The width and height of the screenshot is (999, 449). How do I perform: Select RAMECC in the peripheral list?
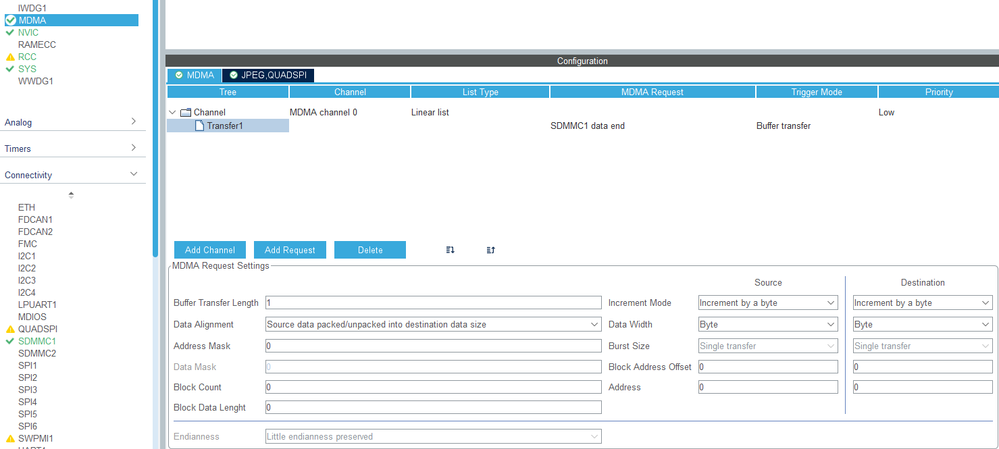click(37, 45)
